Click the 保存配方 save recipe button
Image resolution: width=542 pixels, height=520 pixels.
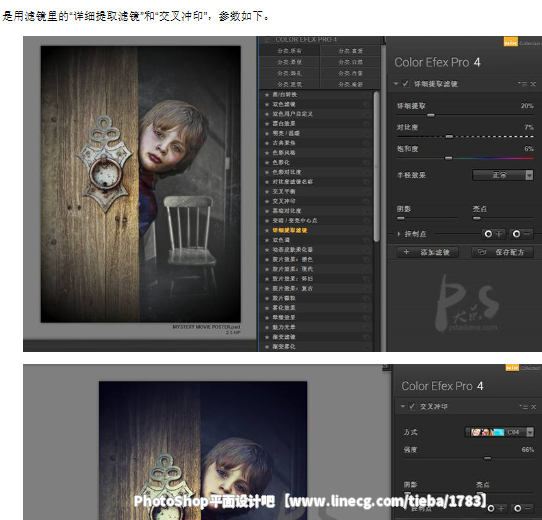503,252
